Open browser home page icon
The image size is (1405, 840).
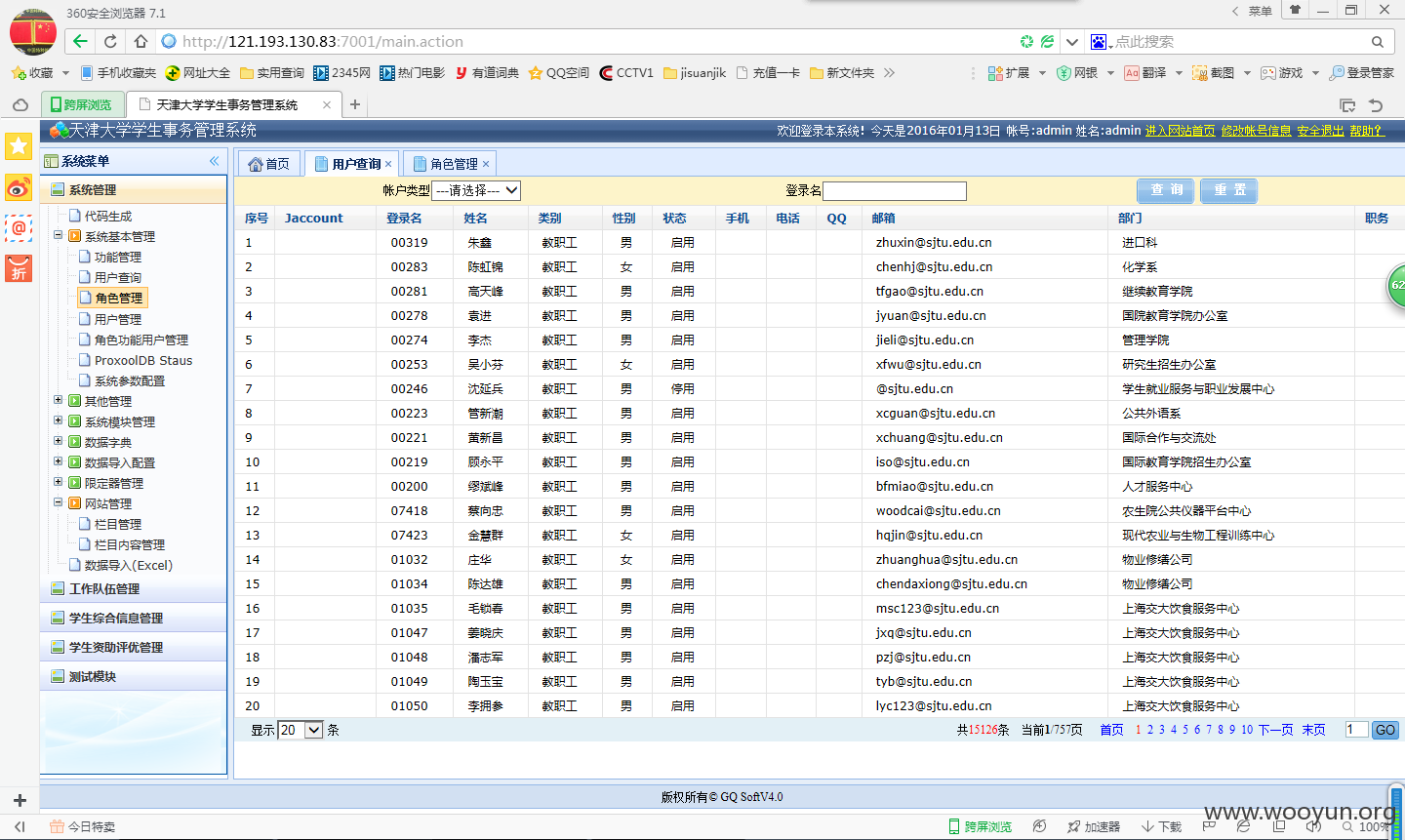tap(140, 41)
